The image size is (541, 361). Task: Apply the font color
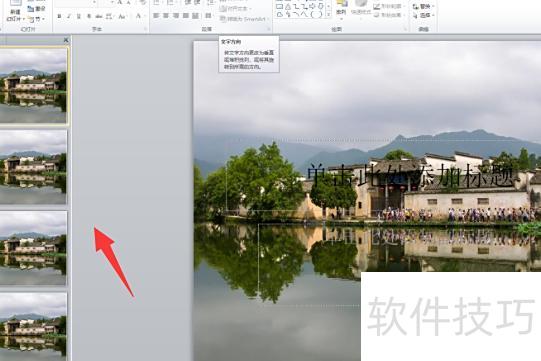point(138,16)
